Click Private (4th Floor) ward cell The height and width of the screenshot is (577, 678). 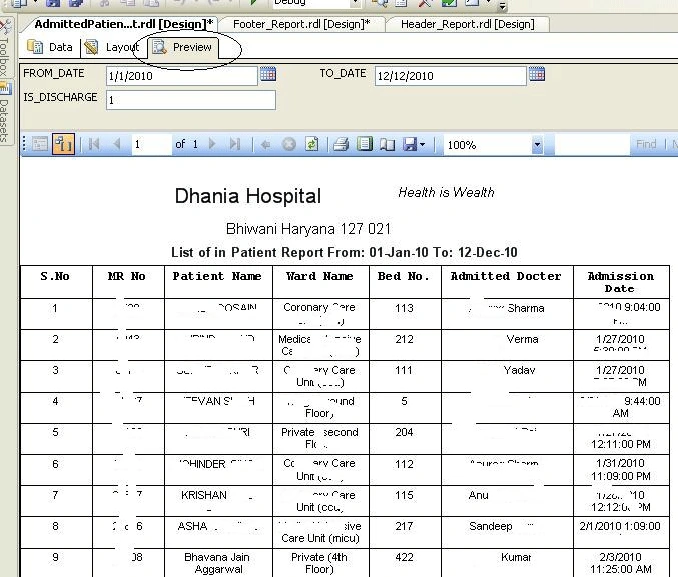[x=320, y=563]
